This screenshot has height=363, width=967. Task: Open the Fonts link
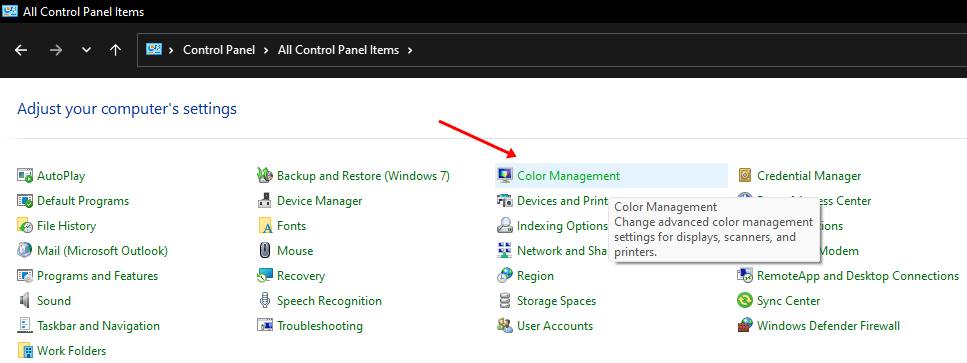pyautogui.click(x=291, y=226)
